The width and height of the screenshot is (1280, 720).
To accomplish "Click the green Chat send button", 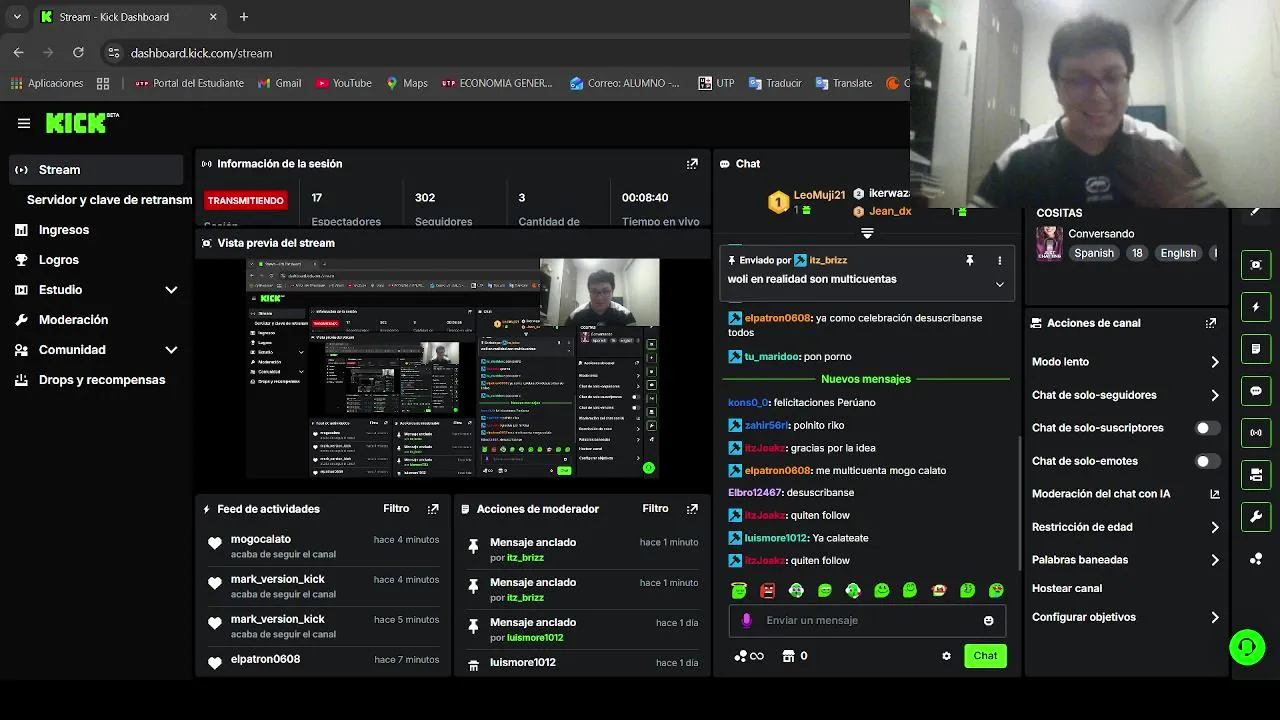I will (x=985, y=656).
